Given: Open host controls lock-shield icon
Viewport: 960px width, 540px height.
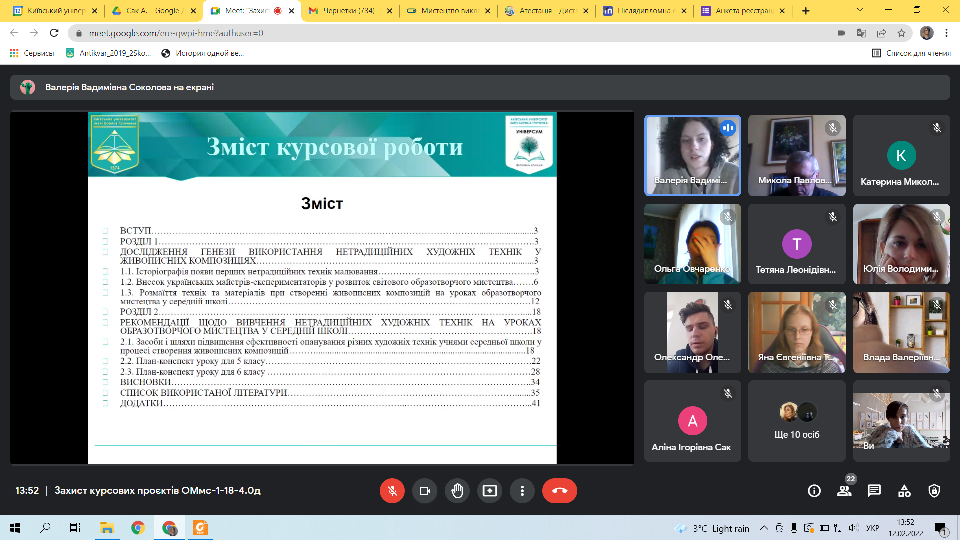Looking at the screenshot, I should tap(934, 491).
